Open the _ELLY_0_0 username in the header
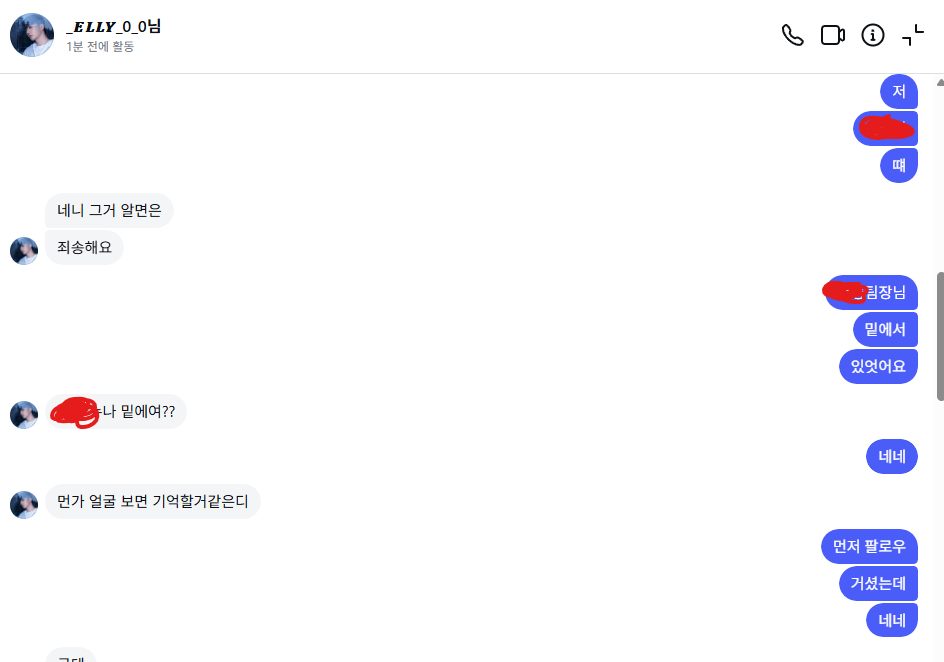Viewport: 944px width, 662px height. (x=113, y=26)
